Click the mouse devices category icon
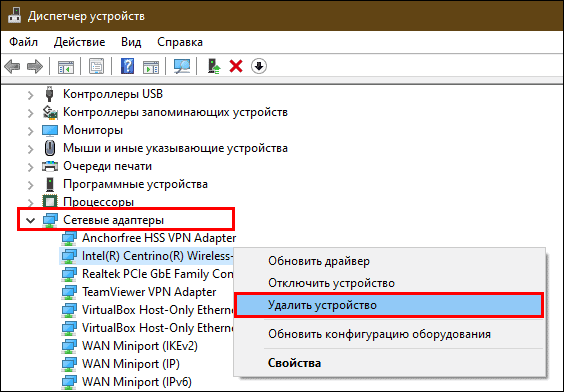Viewport: 564px width, 392px height. (x=50, y=148)
